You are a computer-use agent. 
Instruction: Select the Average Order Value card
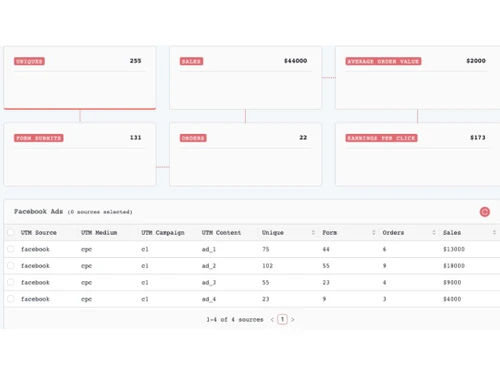pyautogui.click(x=417, y=78)
